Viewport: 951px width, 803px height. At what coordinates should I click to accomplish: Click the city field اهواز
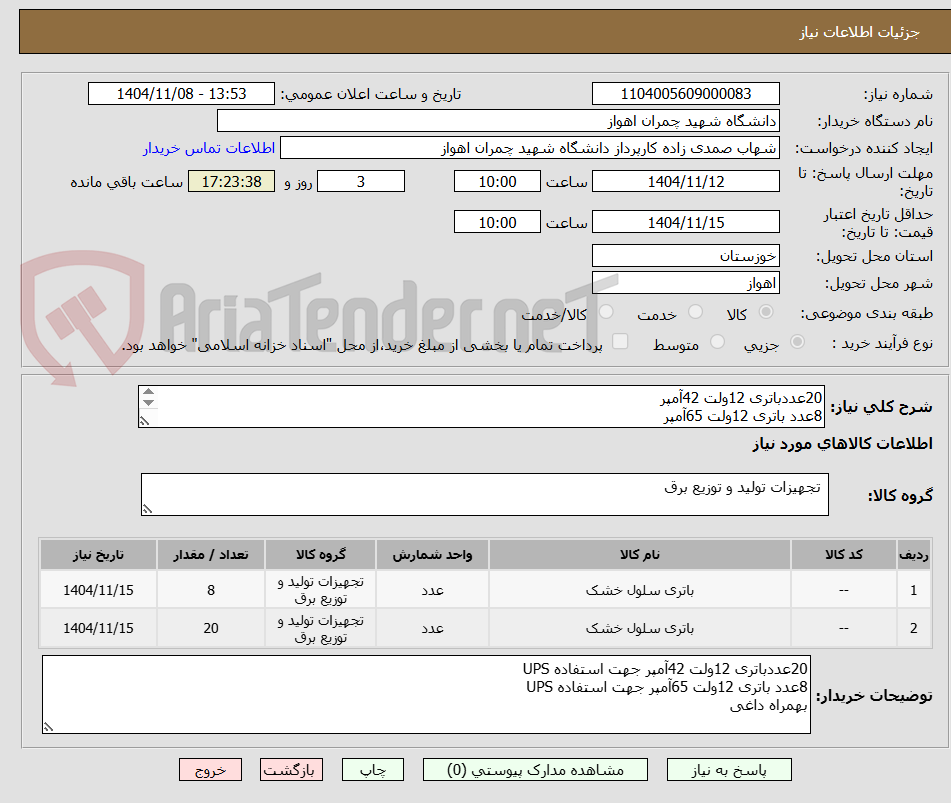coord(685,283)
